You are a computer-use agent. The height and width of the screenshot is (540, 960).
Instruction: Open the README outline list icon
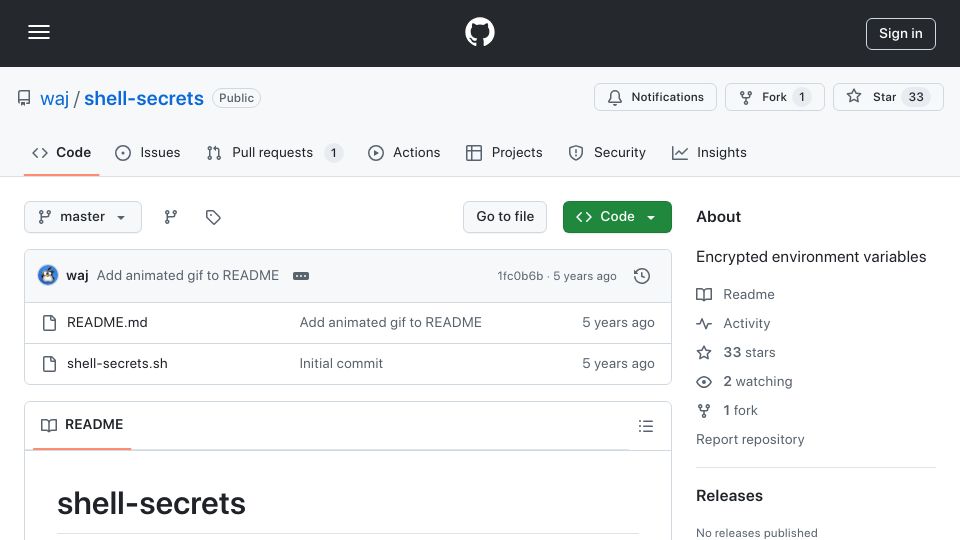click(645, 426)
